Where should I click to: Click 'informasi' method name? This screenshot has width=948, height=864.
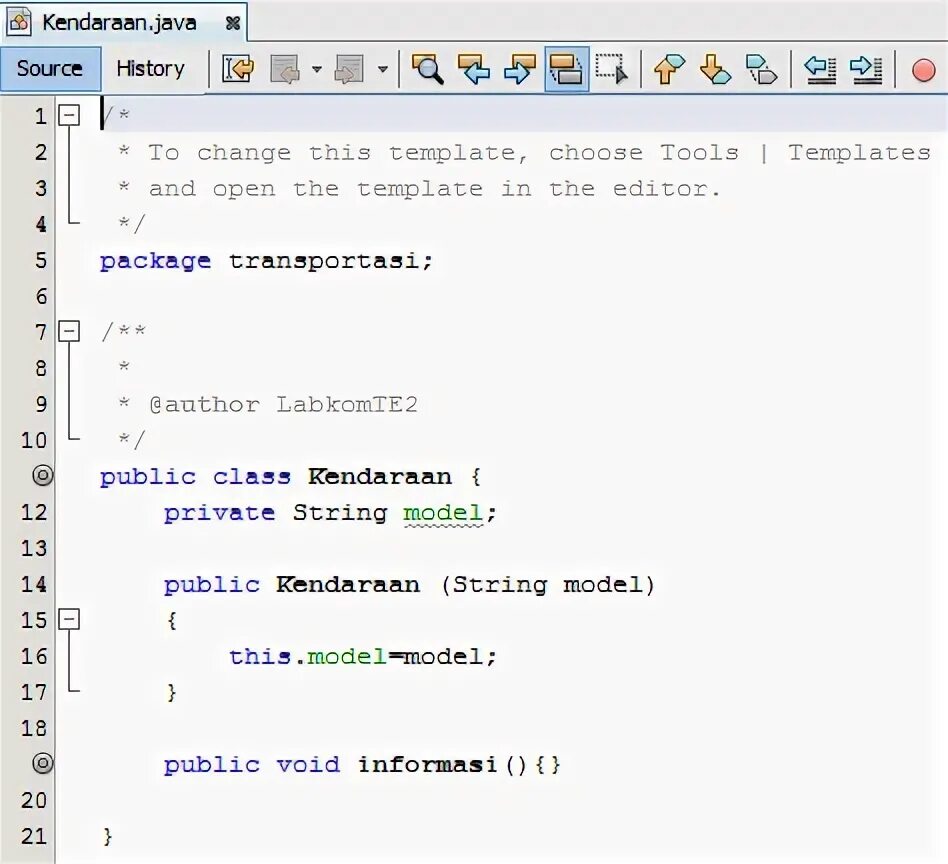tap(427, 765)
